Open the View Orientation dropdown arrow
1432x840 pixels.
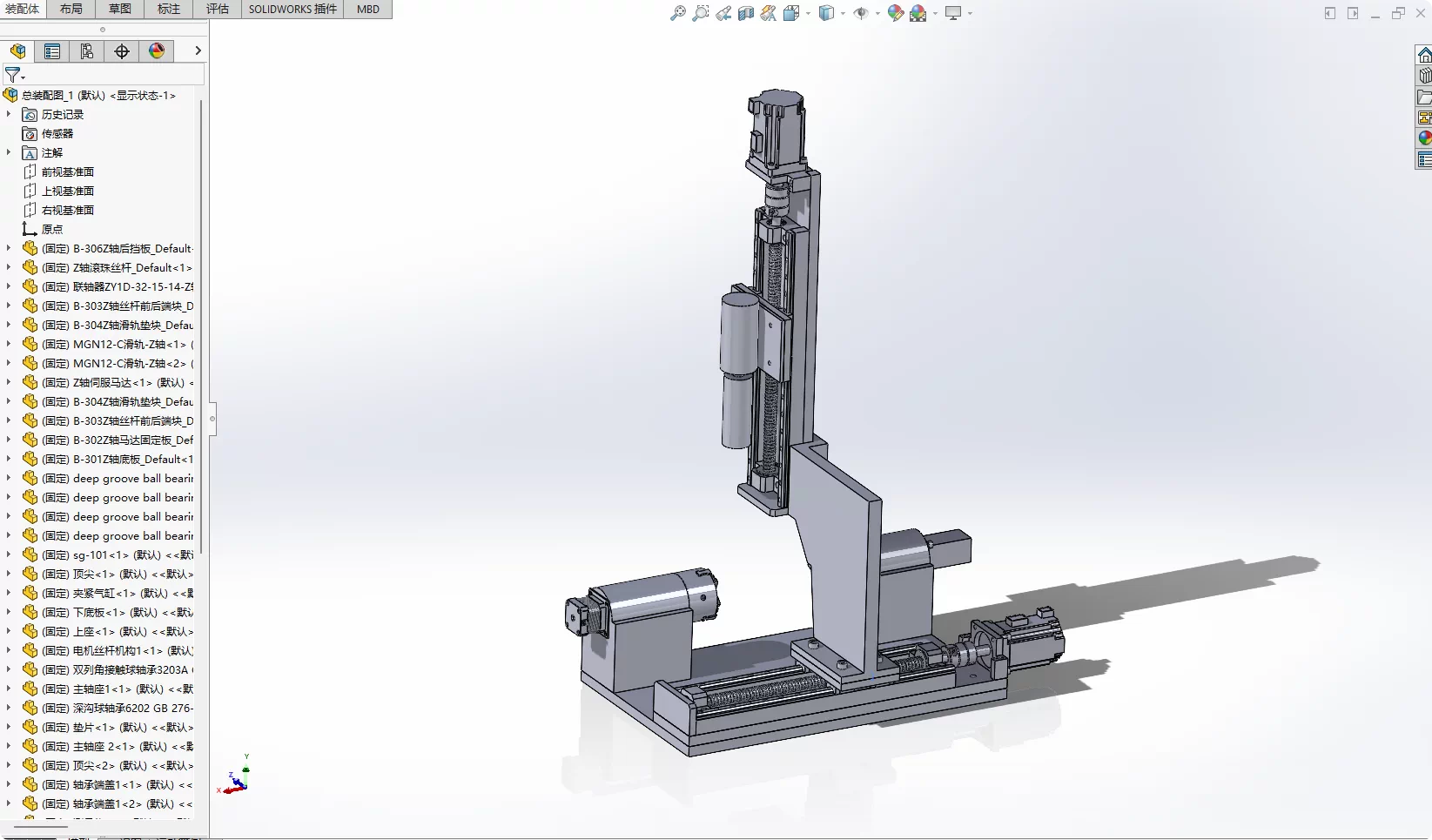(809, 13)
